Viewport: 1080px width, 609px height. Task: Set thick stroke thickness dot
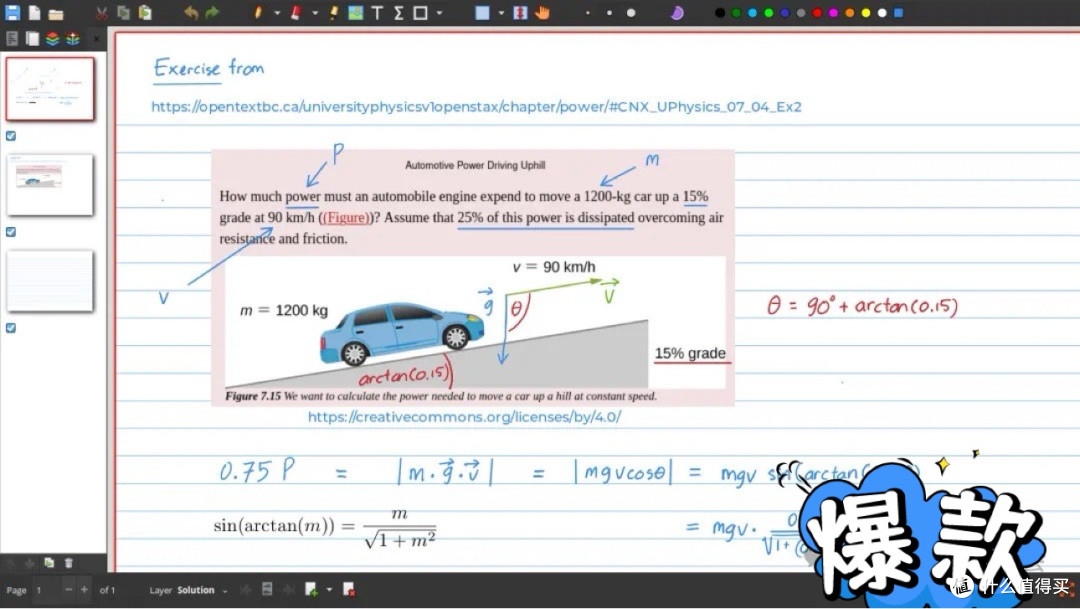pyautogui.click(x=631, y=12)
